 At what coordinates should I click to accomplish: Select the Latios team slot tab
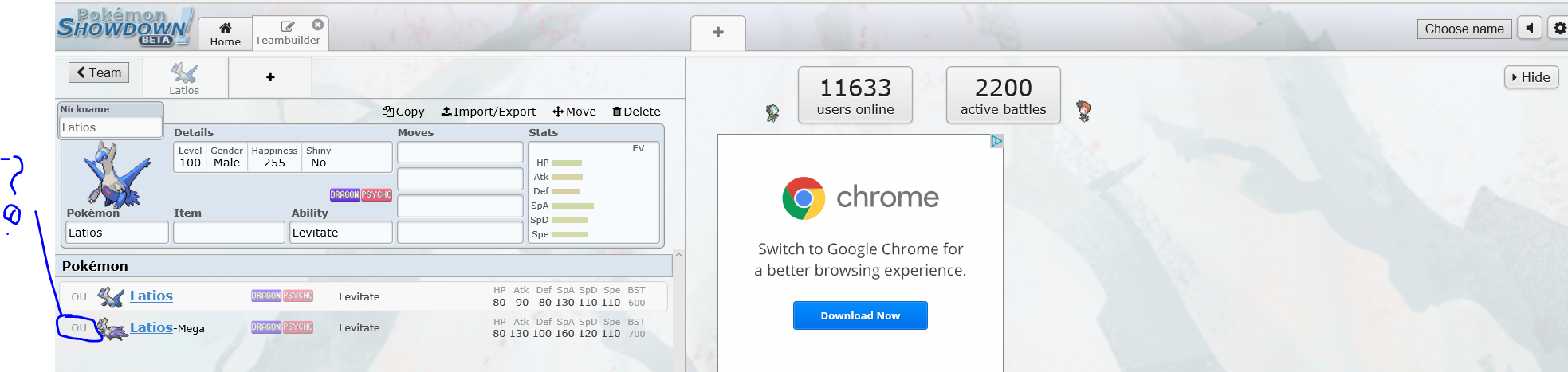(184, 78)
